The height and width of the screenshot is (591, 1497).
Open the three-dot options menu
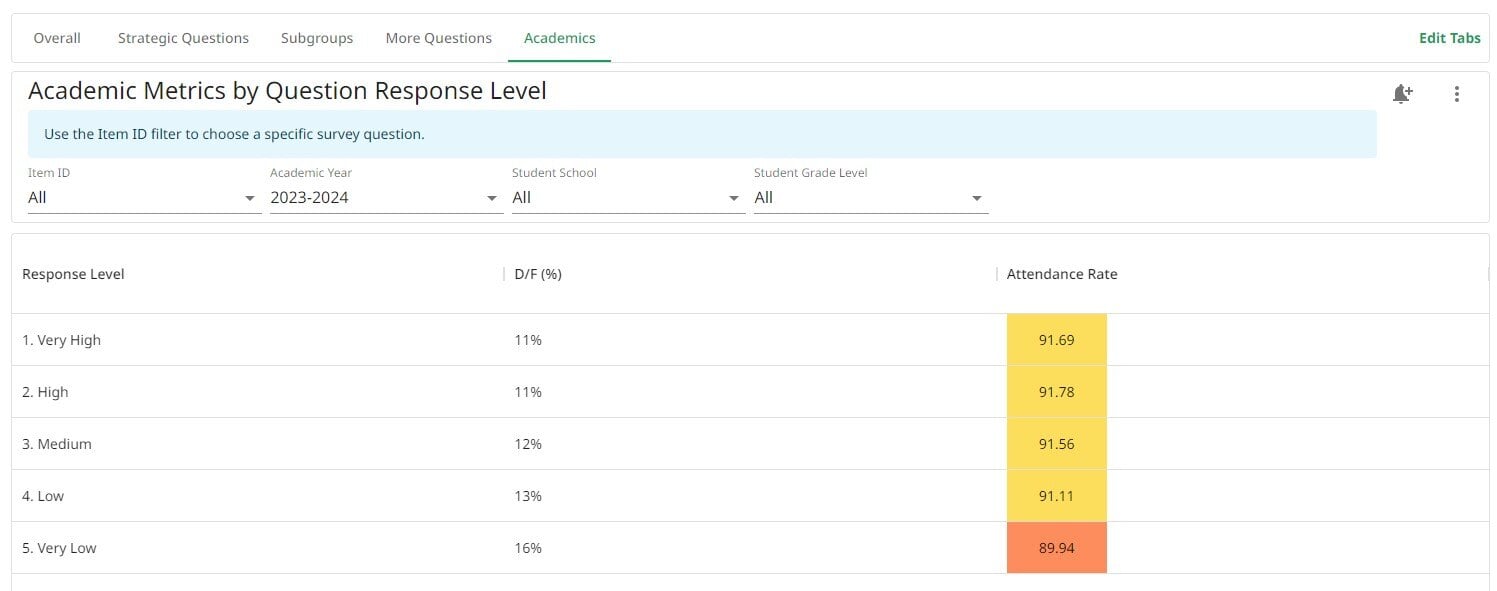click(1456, 94)
